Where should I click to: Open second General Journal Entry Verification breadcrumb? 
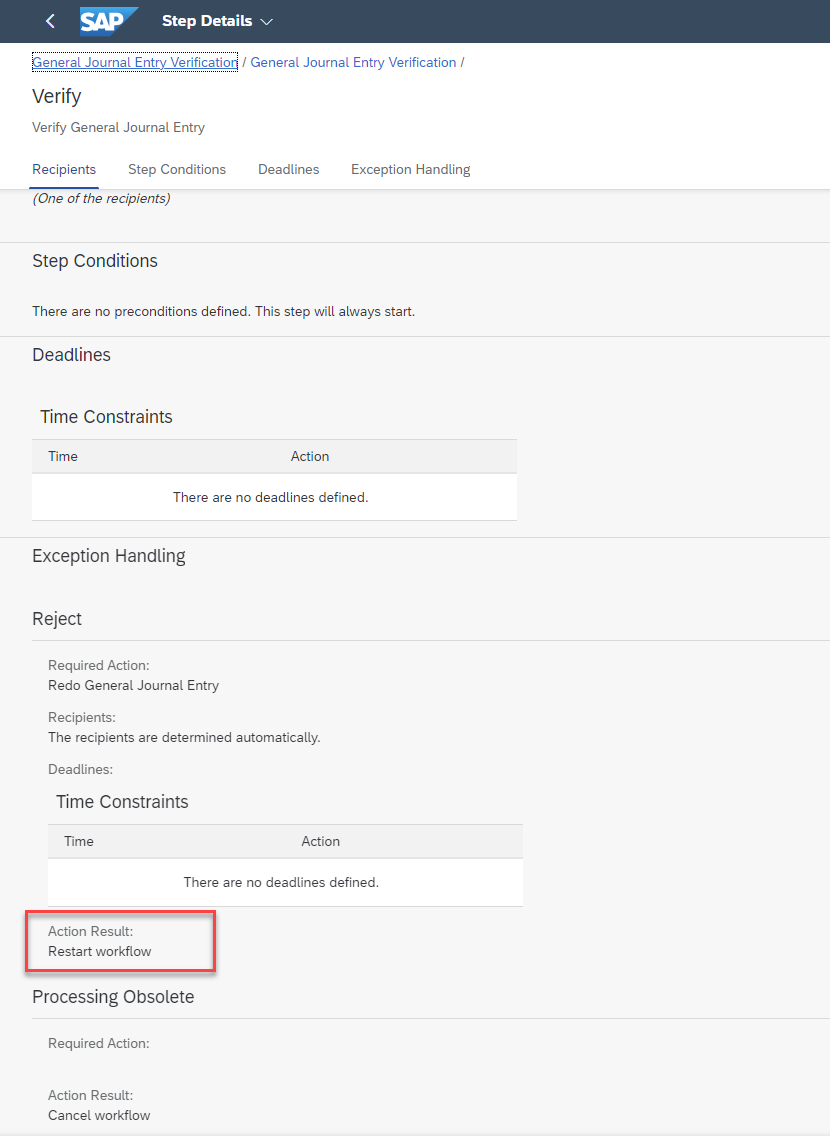click(353, 62)
